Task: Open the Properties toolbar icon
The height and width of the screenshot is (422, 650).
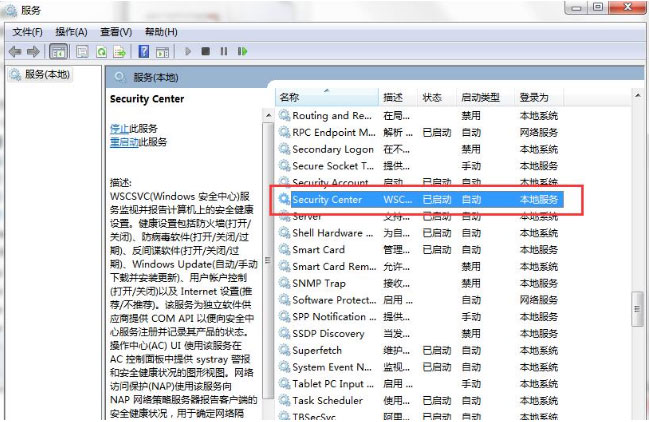Action: coord(82,52)
